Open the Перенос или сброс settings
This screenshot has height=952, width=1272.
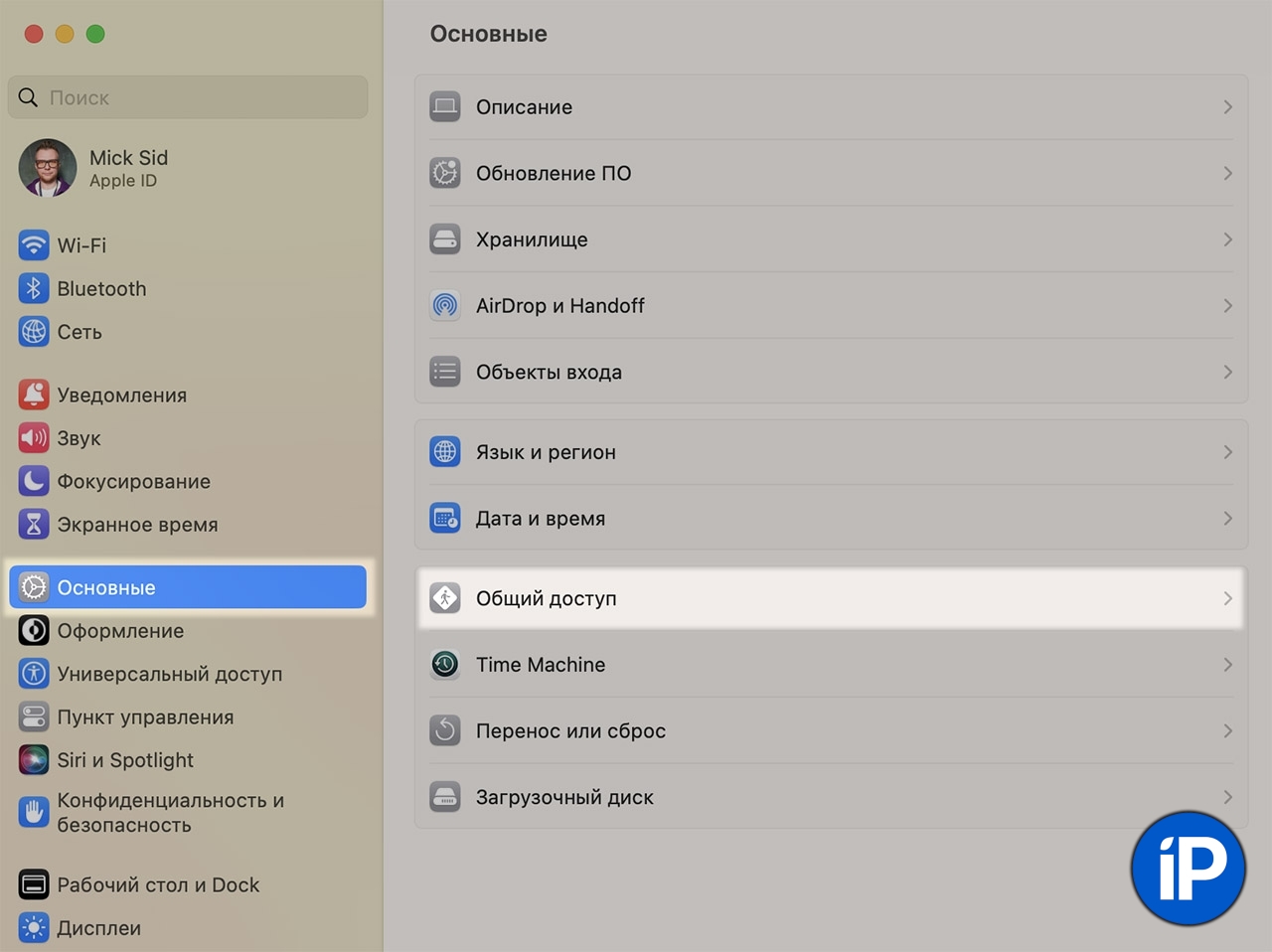click(x=570, y=731)
